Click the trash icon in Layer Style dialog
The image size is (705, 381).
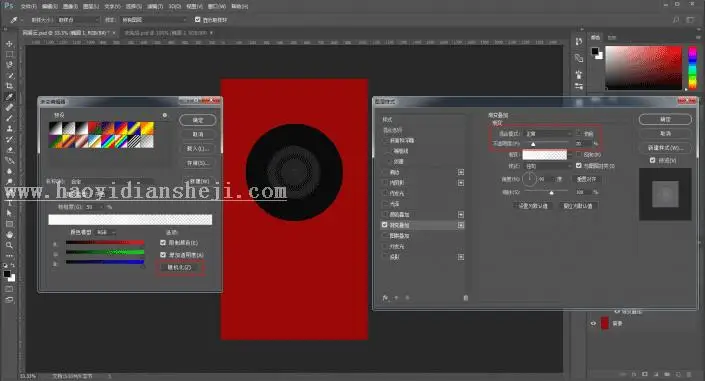point(465,298)
